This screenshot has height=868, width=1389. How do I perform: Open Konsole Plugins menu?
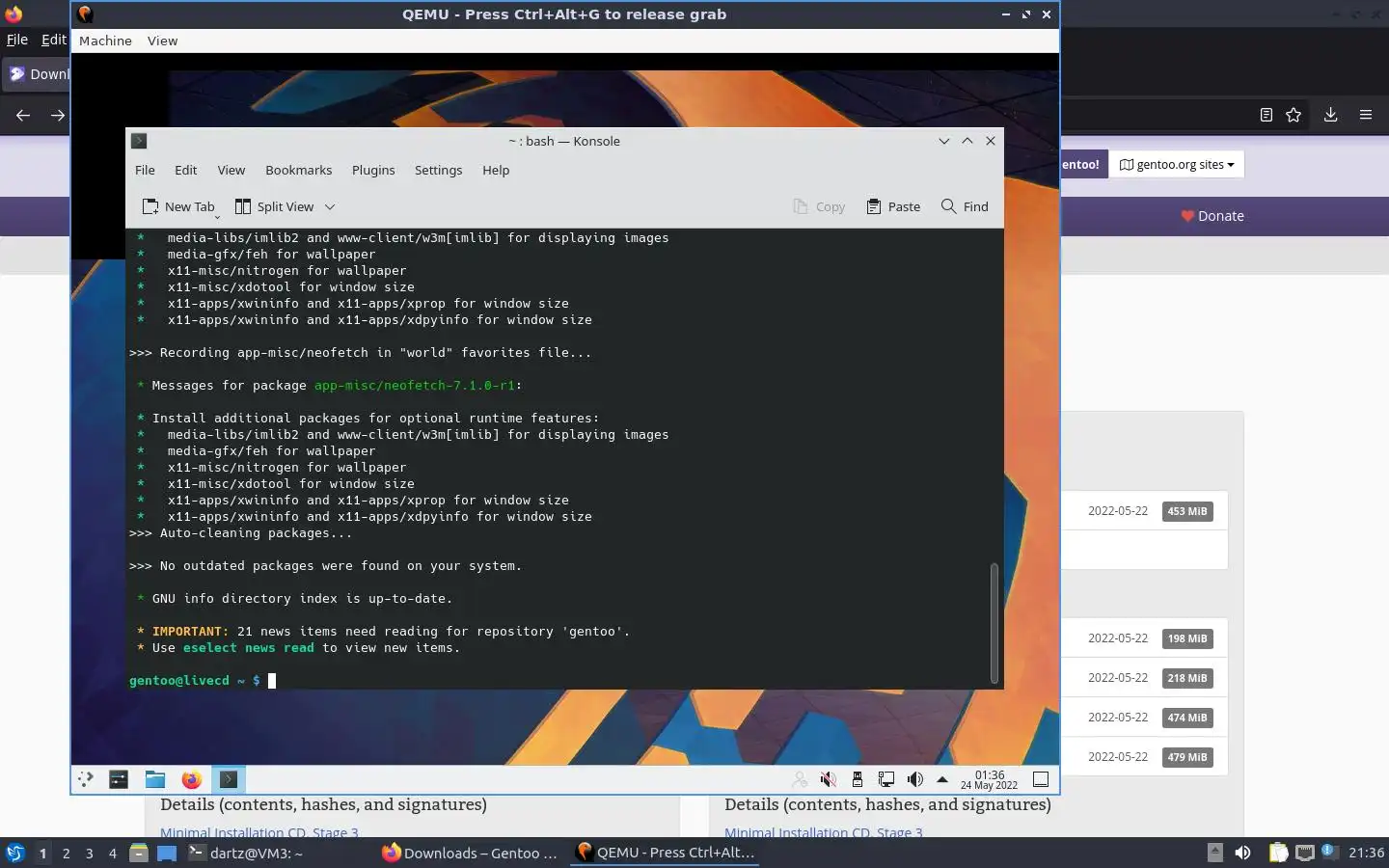tap(373, 170)
